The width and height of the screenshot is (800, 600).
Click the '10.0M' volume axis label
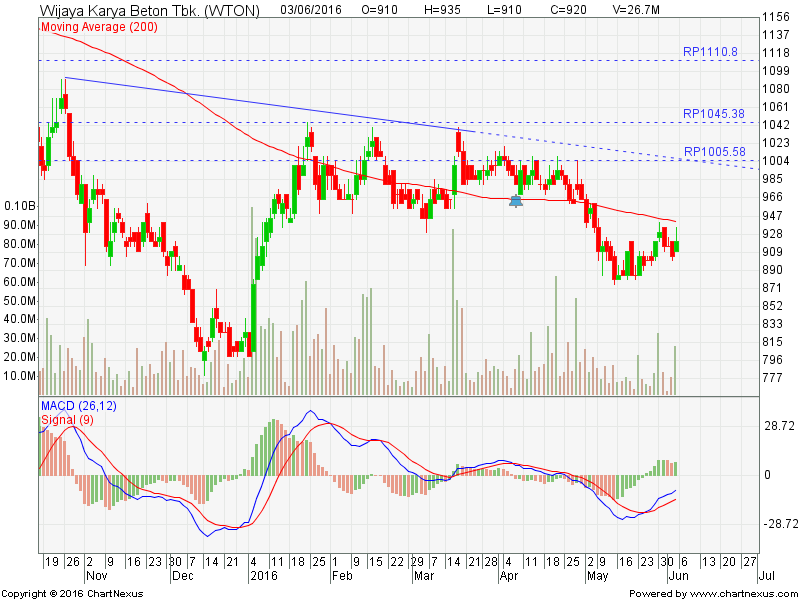pos(20,376)
